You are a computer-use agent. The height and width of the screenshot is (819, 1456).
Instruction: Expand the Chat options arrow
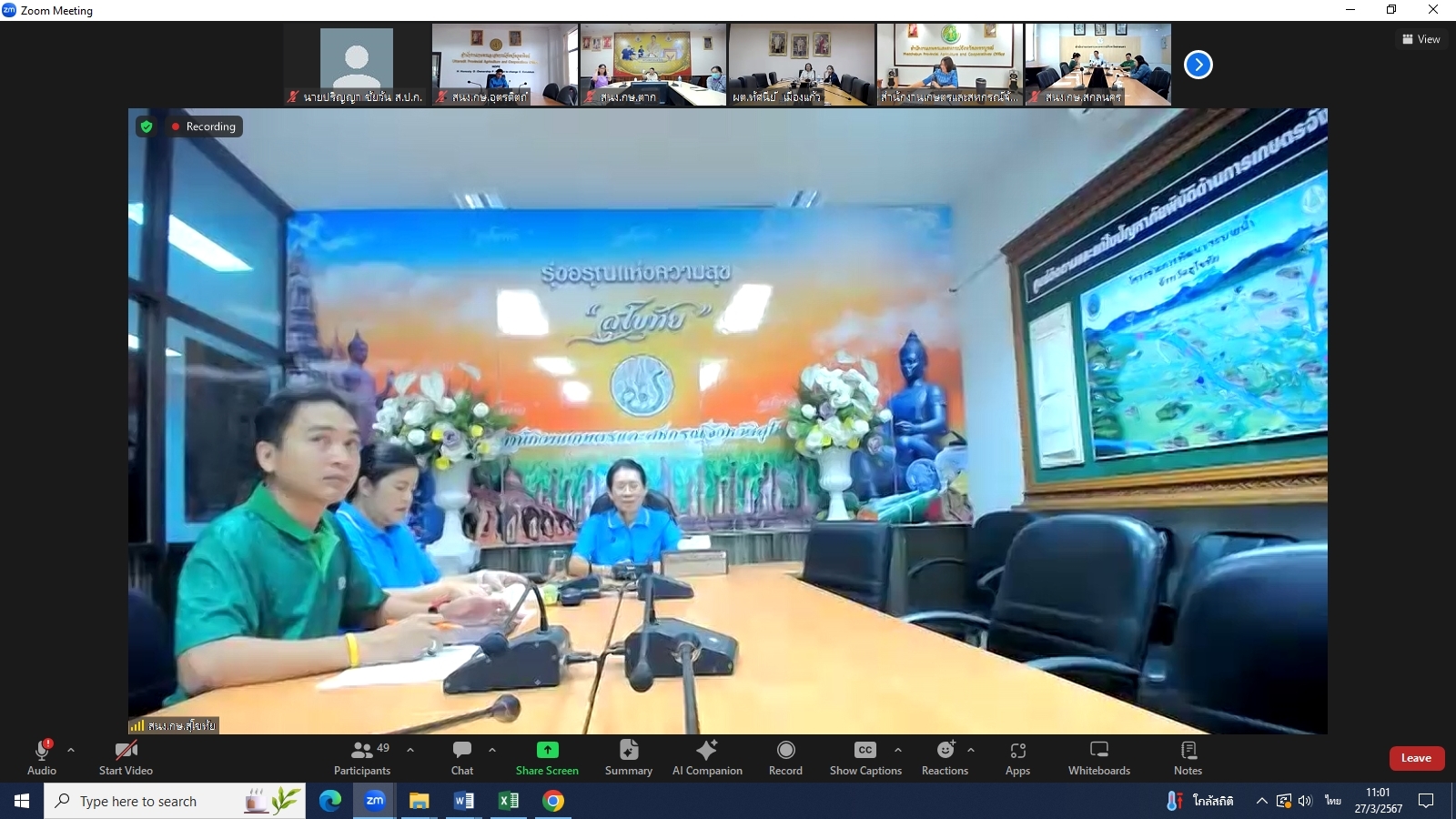click(x=492, y=750)
